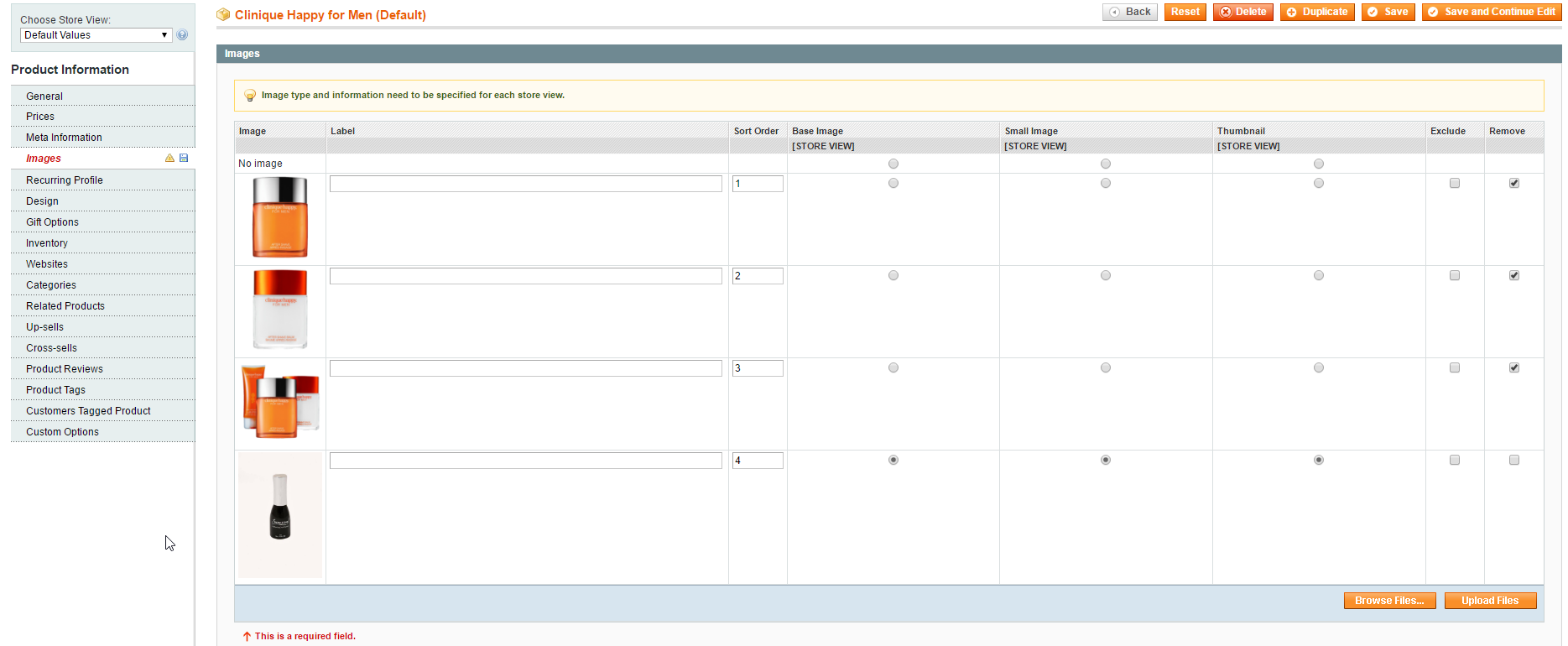Viewport: 1568px width, 646px height.
Task: Set sort order 3 image as Thumbnail
Action: click(1319, 367)
